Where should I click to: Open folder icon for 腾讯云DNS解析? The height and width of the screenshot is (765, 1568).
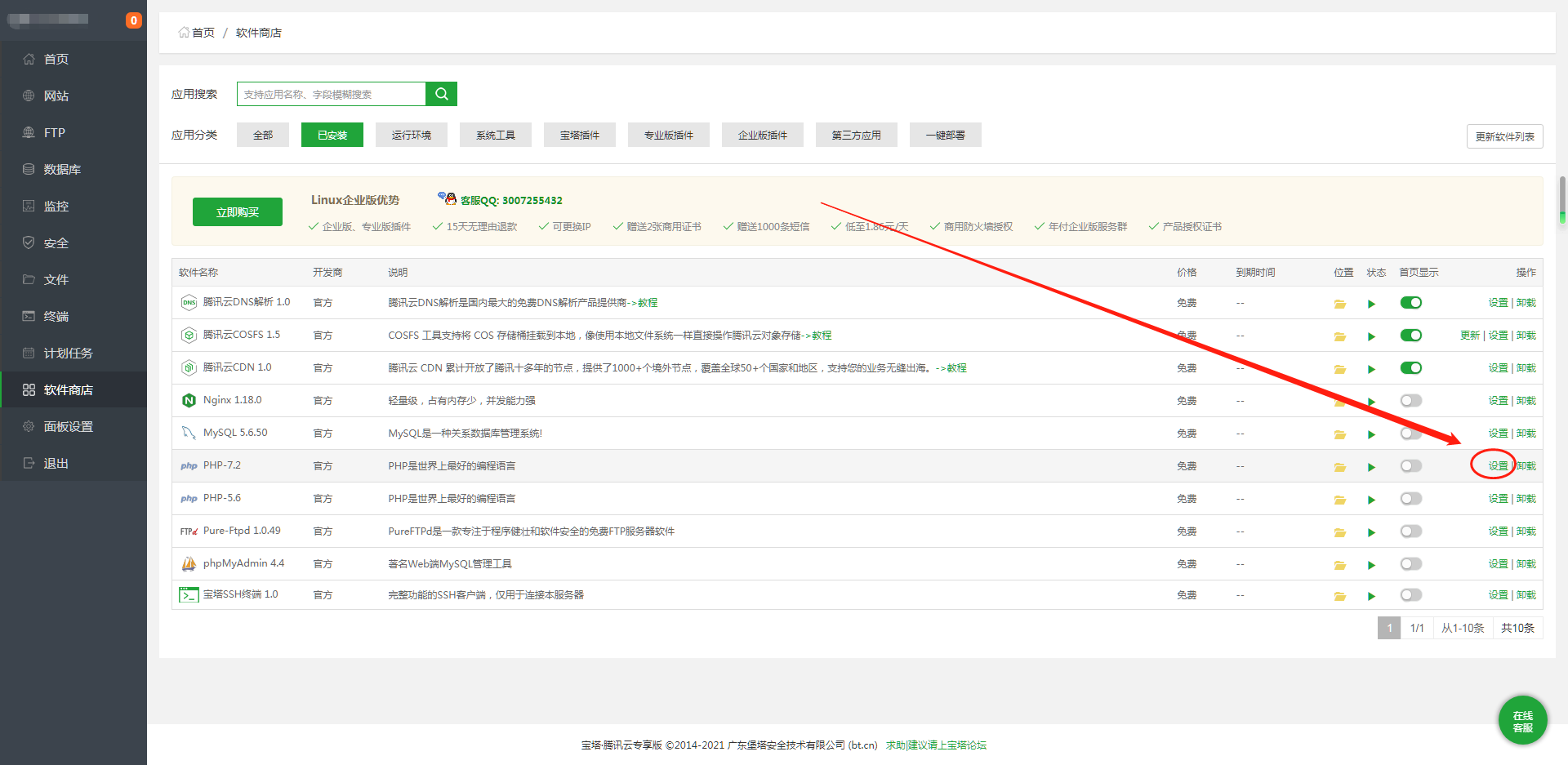[1340, 304]
